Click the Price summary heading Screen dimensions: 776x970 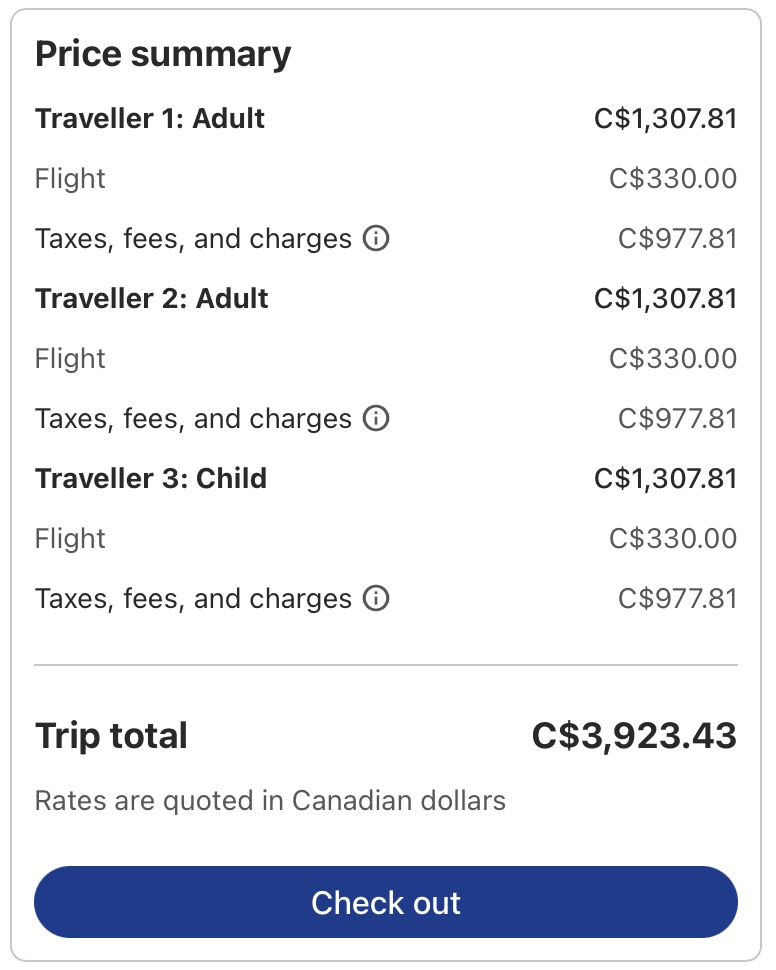click(163, 54)
